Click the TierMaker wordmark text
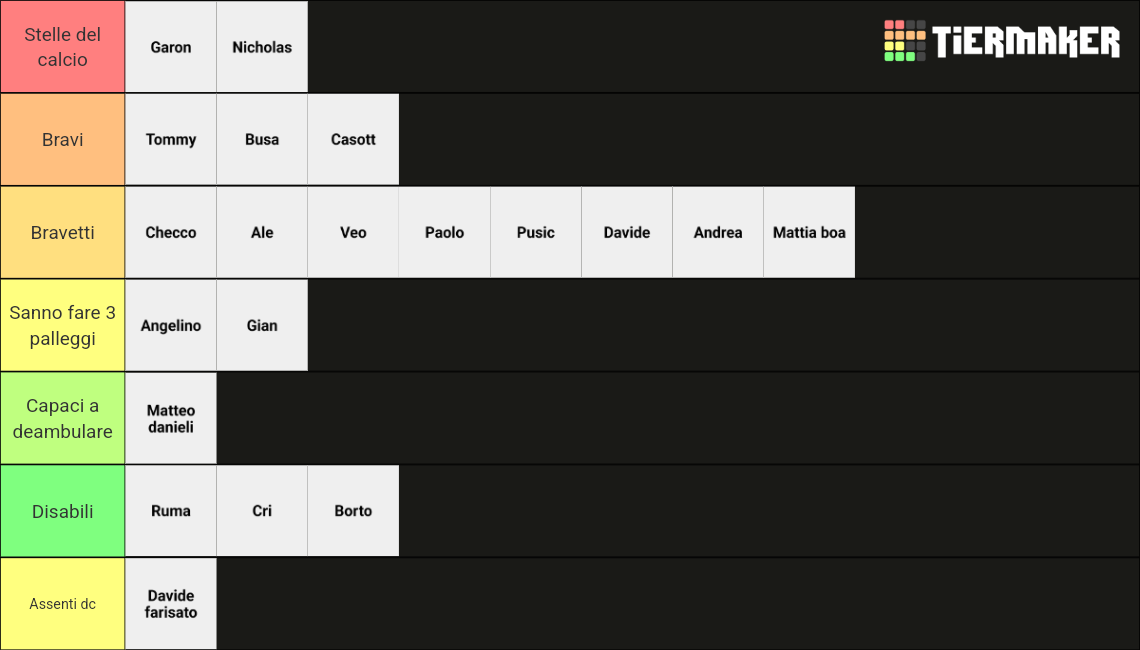Viewport: 1140px width, 650px height. [1026, 41]
